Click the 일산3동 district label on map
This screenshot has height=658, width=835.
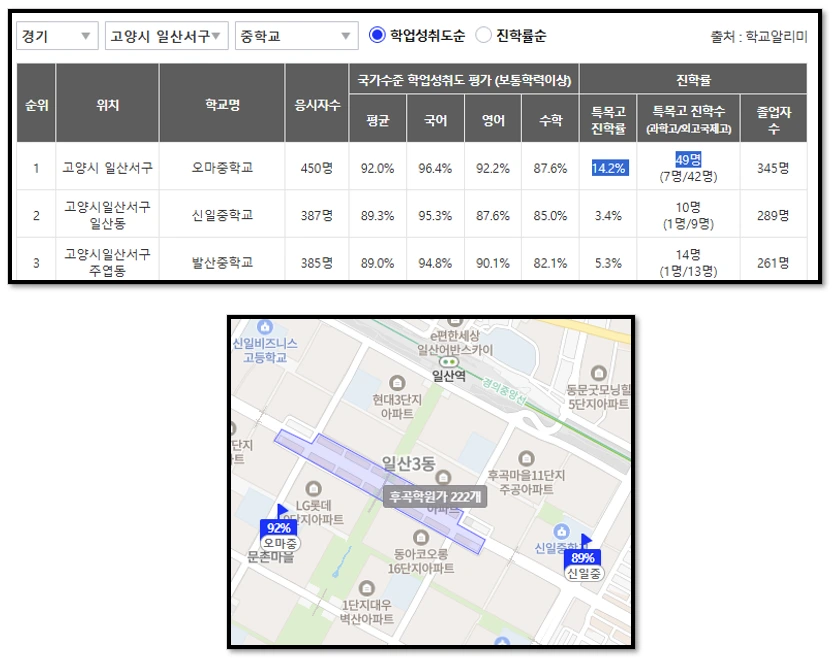point(408,464)
